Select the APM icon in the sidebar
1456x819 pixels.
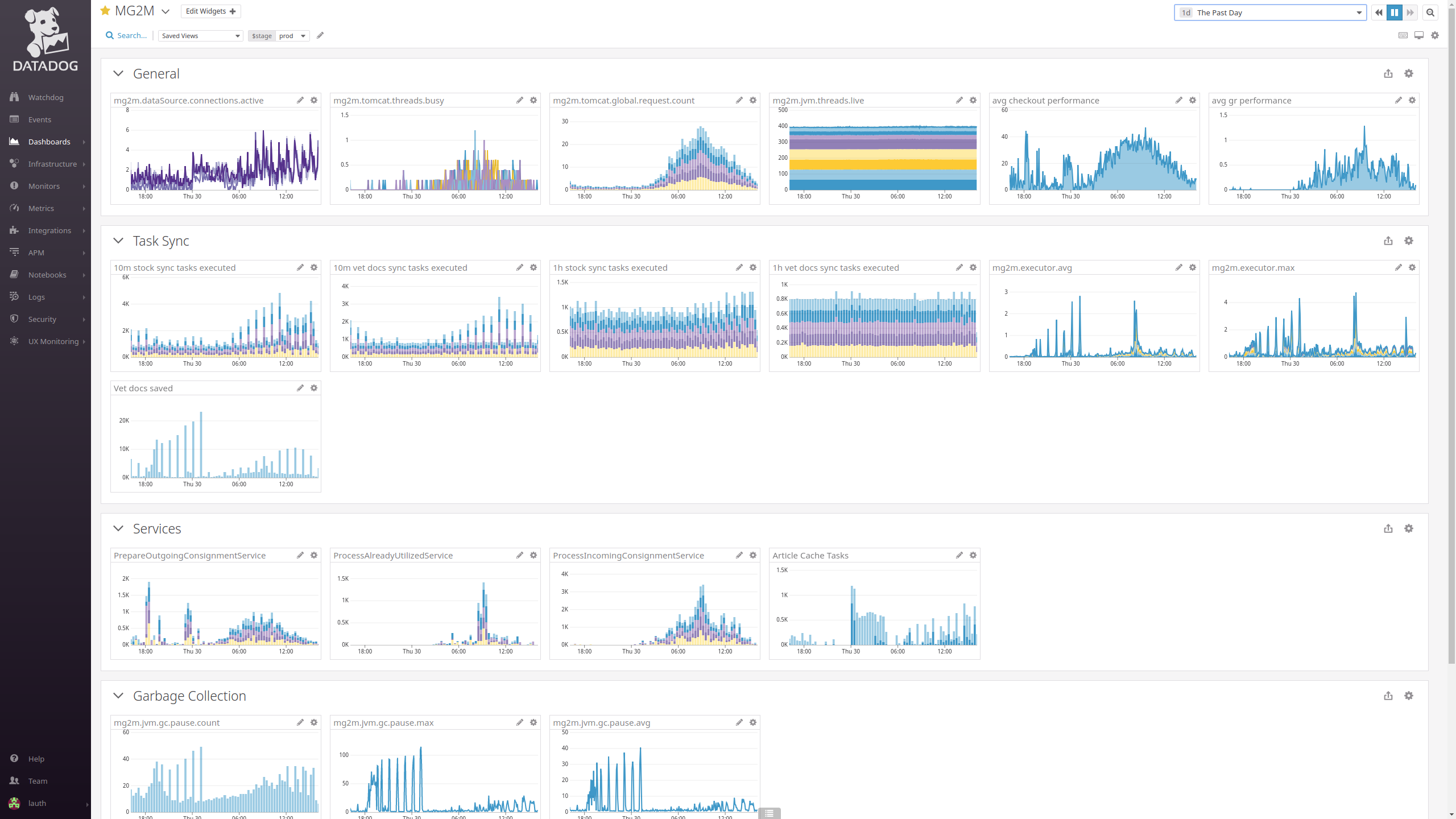[14, 253]
